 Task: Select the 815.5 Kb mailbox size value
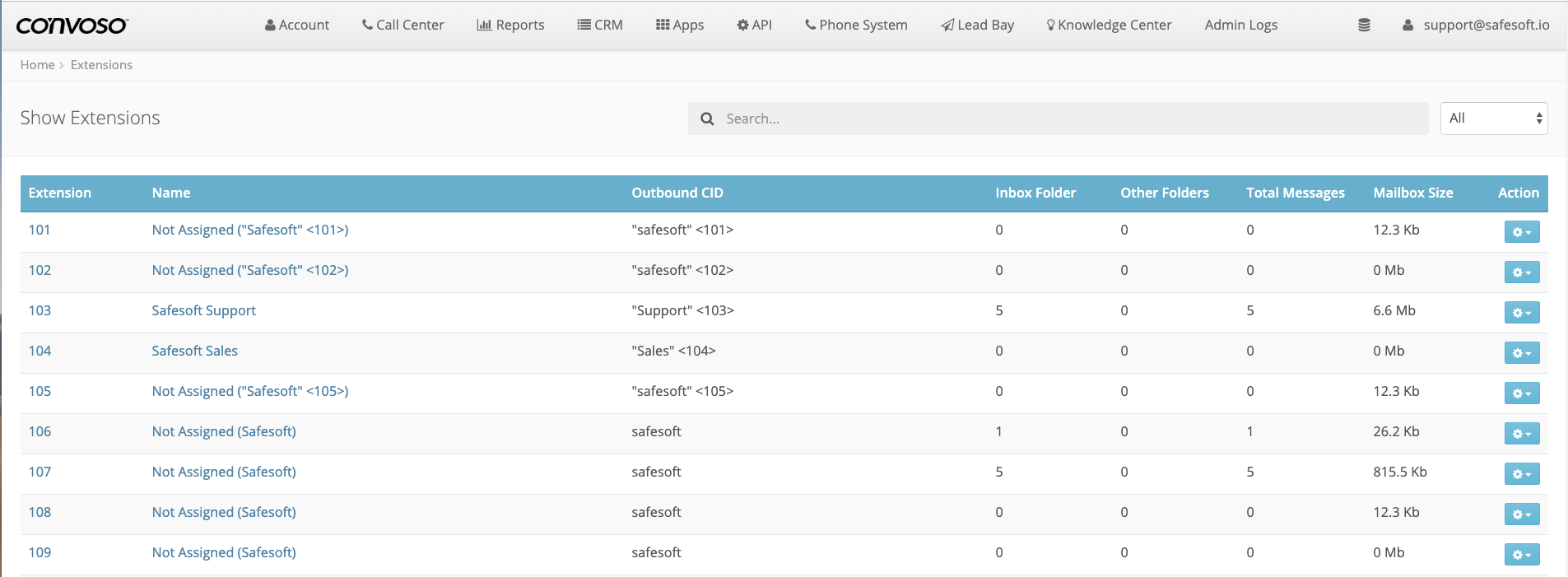pyautogui.click(x=1400, y=472)
